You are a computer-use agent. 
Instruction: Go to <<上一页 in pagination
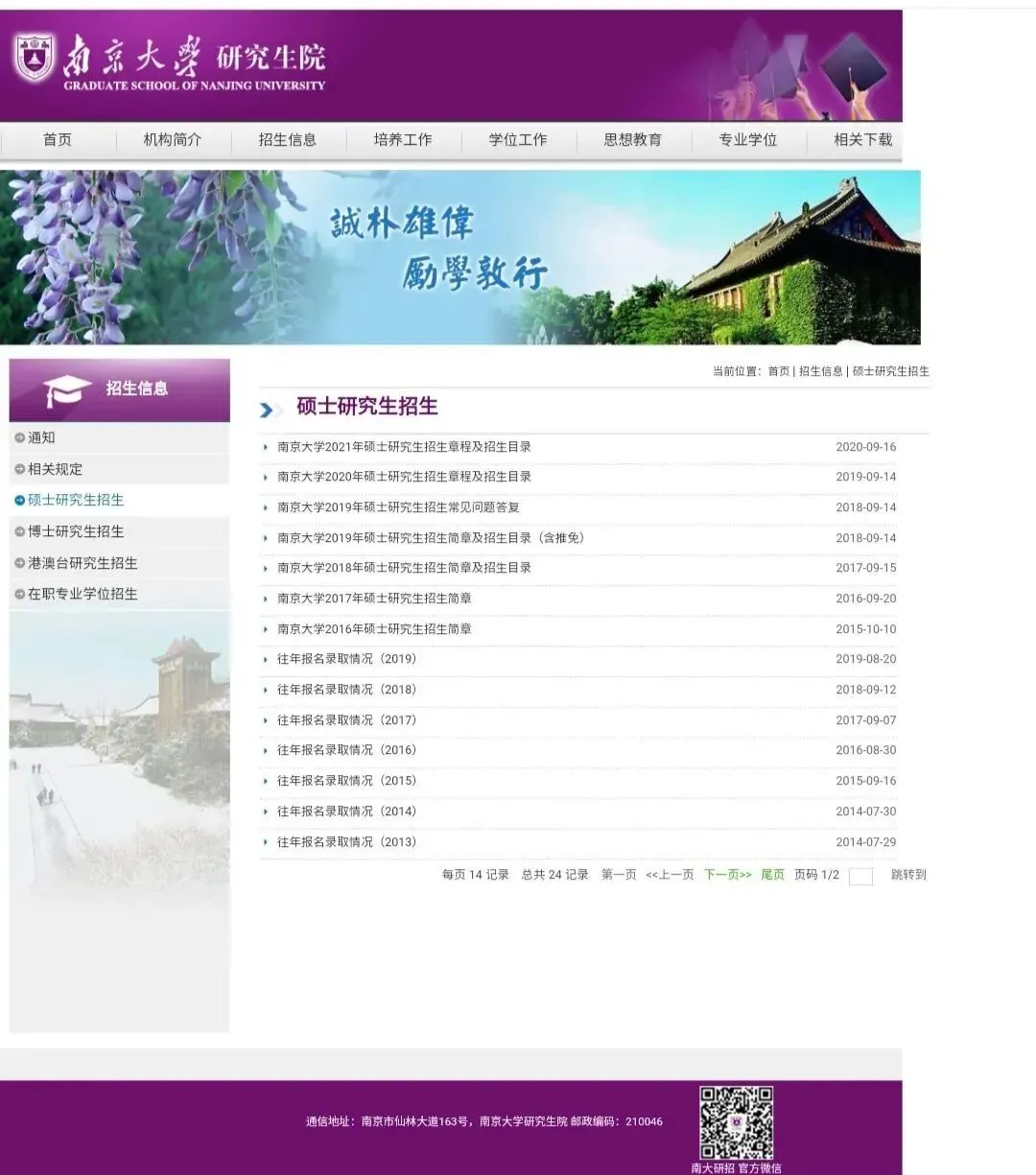point(670,875)
